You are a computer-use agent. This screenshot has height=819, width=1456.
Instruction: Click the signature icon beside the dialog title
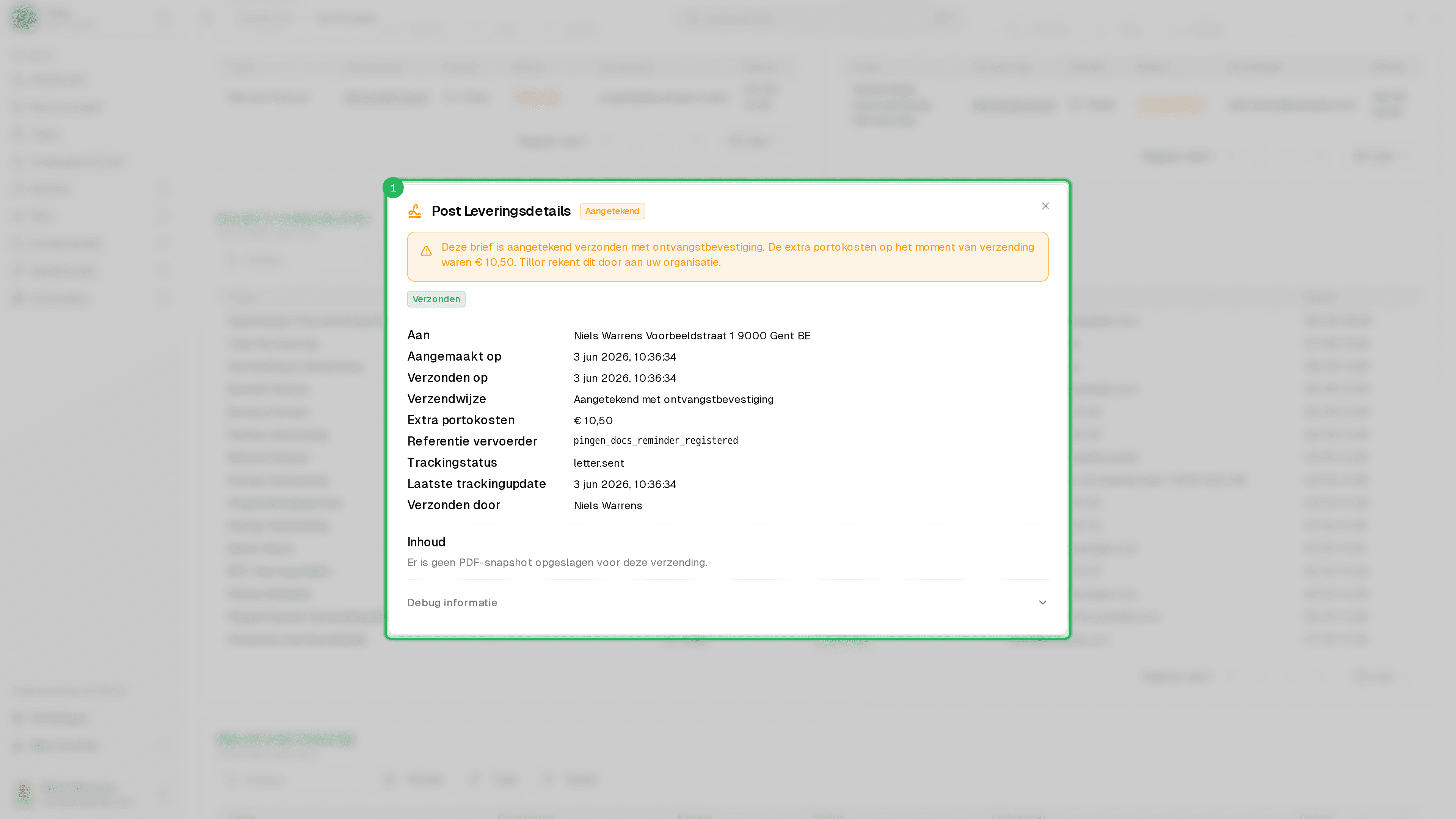[415, 211]
